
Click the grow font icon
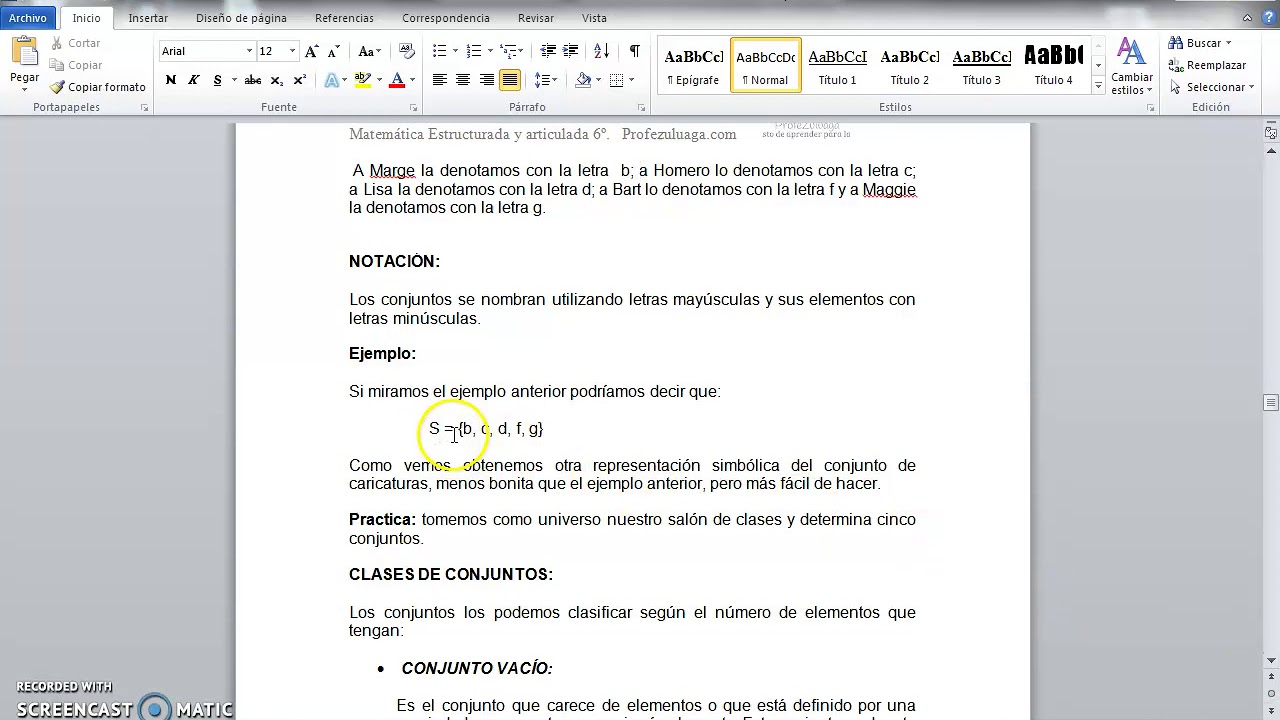pos(312,51)
